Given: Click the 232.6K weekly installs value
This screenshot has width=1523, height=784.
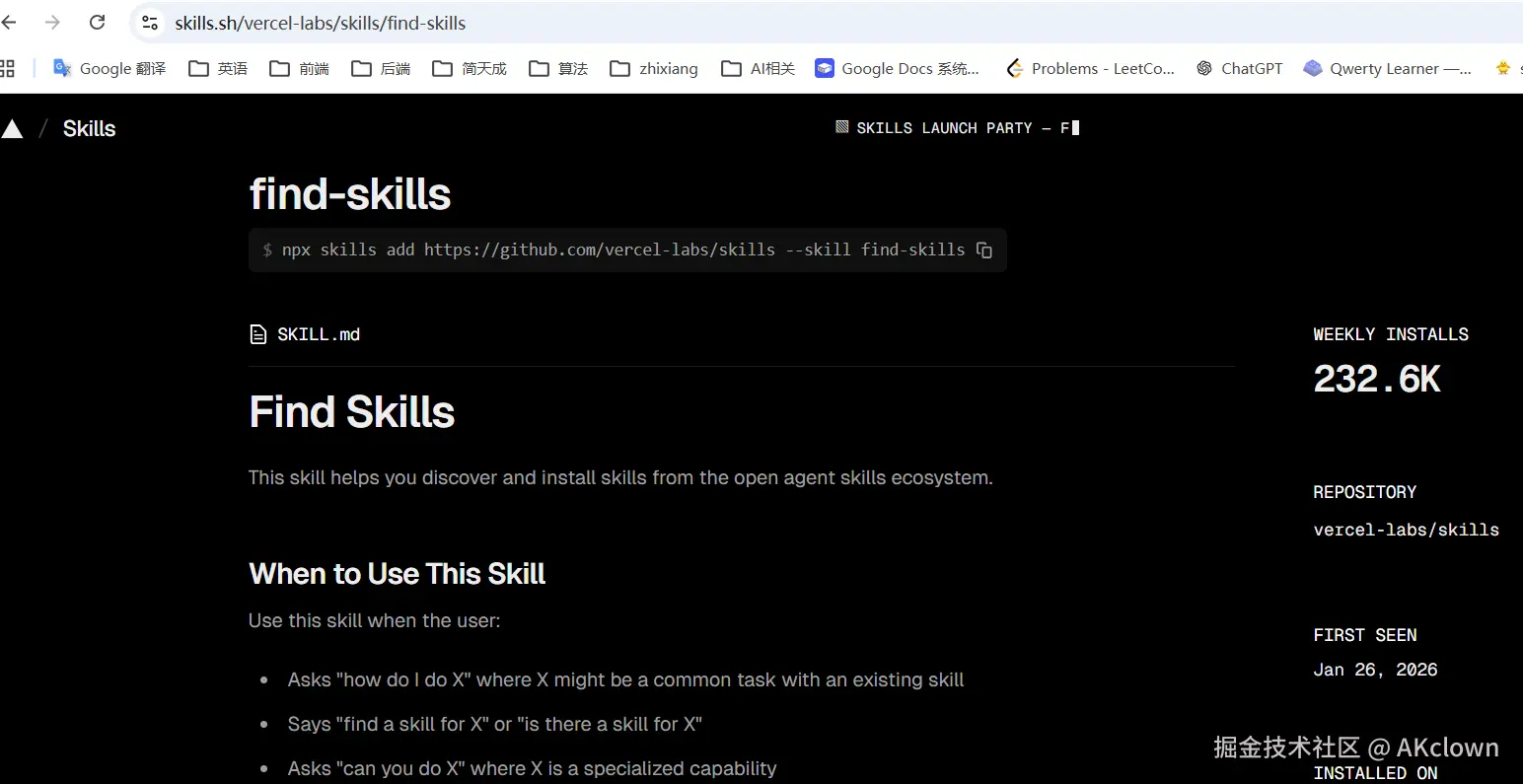Looking at the screenshot, I should (1377, 379).
